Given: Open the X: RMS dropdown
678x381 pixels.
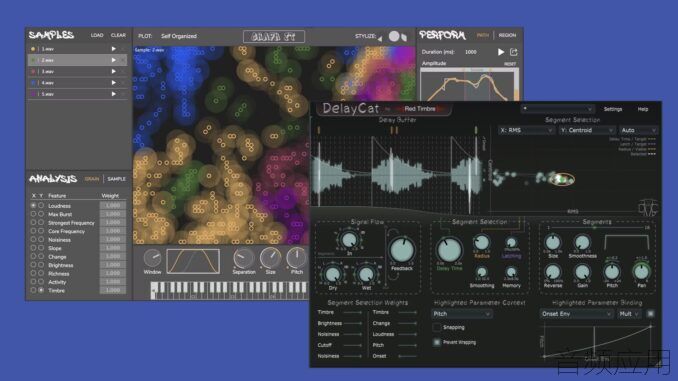Looking at the screenshot, I should tap(526, 130).
